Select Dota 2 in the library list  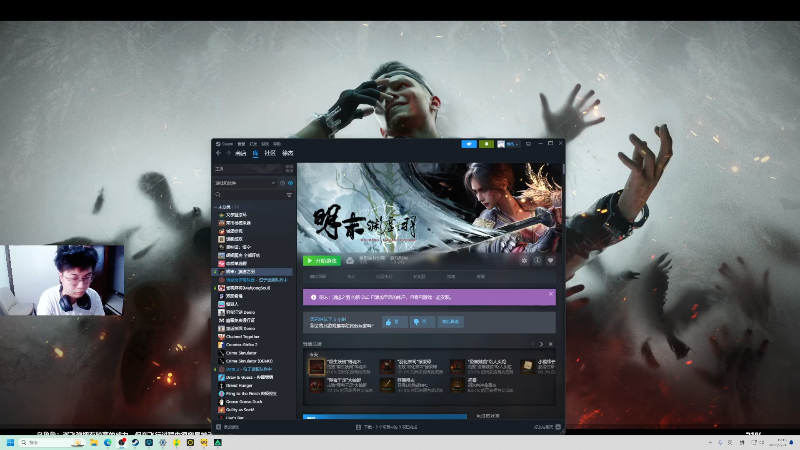coord(248,369)
